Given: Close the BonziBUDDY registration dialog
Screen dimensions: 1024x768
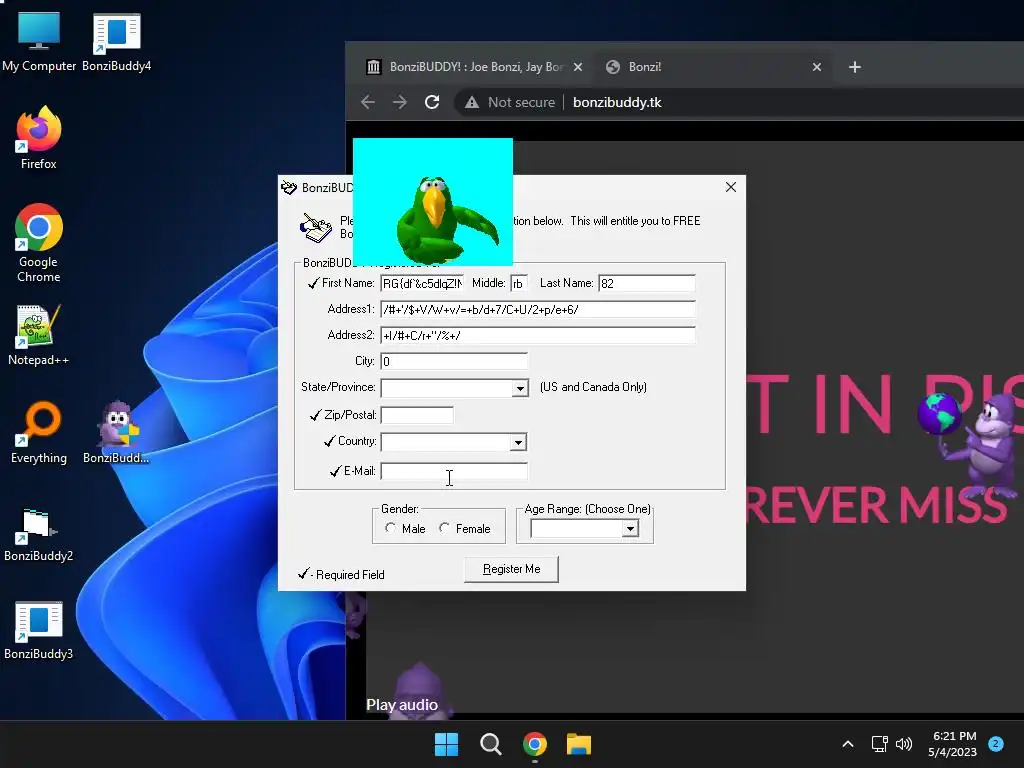Looking at the screenshot, I should (731, 187).
